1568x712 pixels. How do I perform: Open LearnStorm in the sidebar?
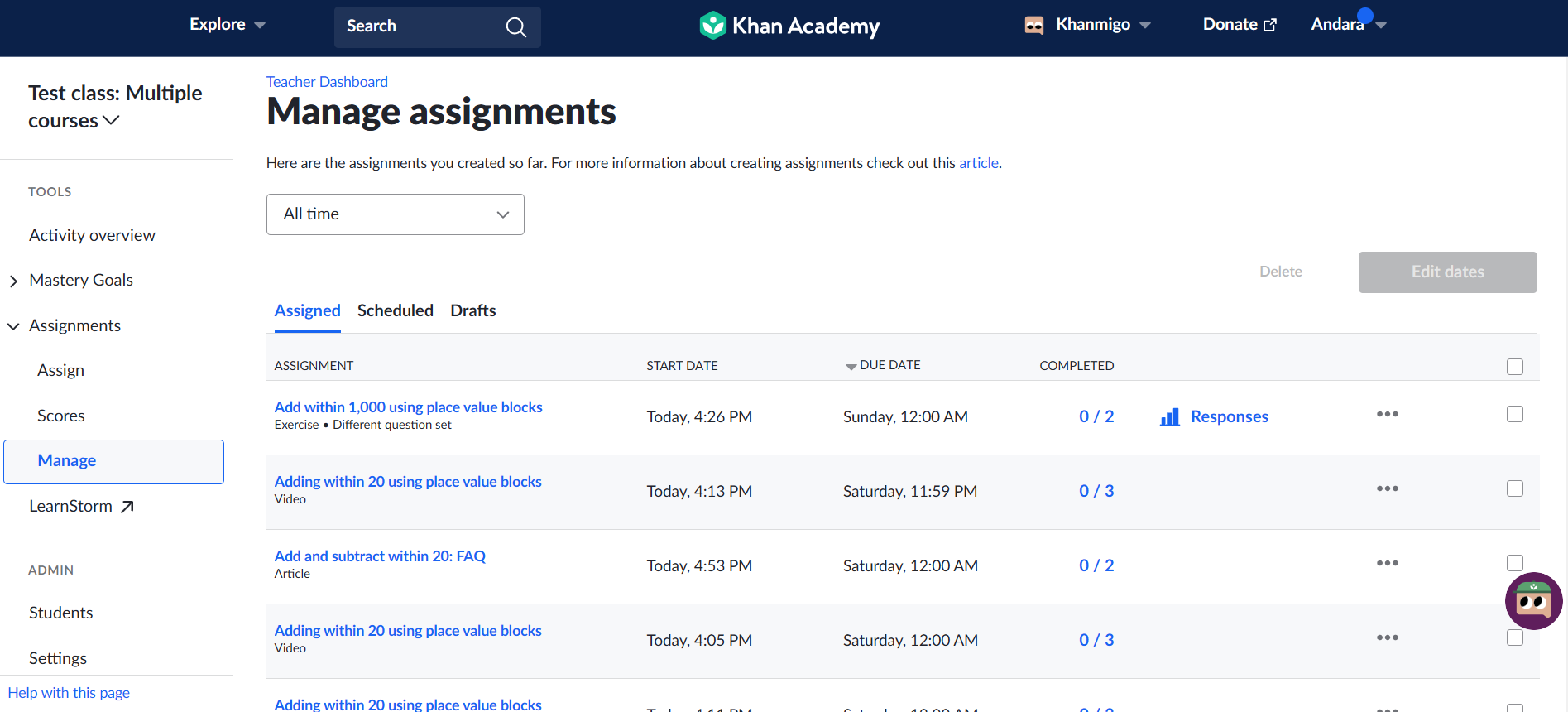point(70,506)
